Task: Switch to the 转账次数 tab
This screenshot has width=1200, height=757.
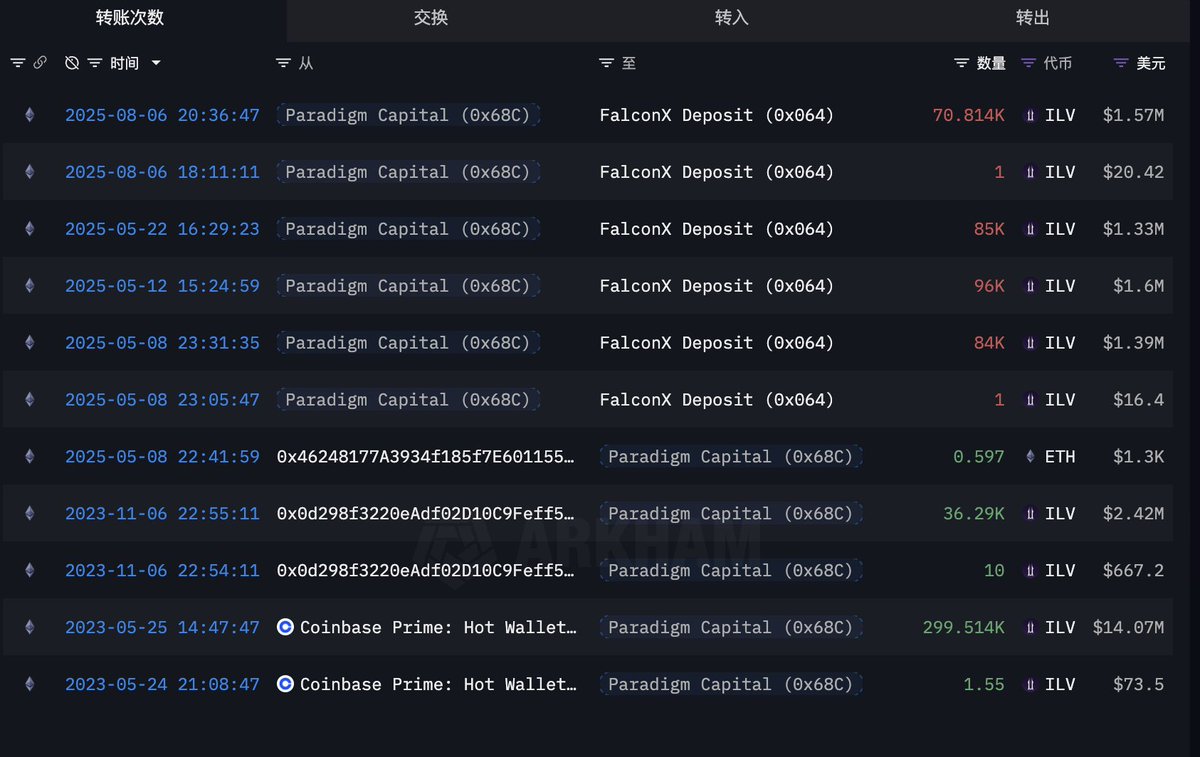Action: tap(130, 18)
